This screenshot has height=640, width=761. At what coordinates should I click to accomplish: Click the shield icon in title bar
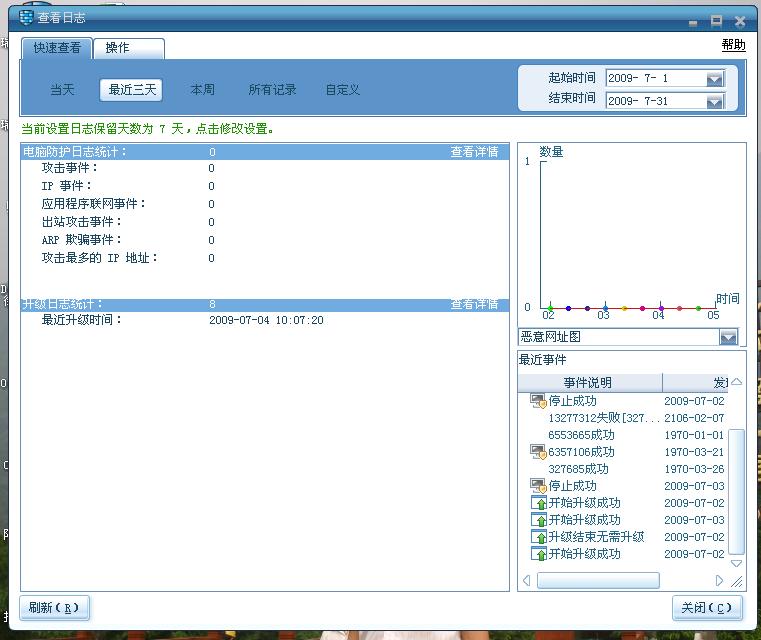coord(26,17)
